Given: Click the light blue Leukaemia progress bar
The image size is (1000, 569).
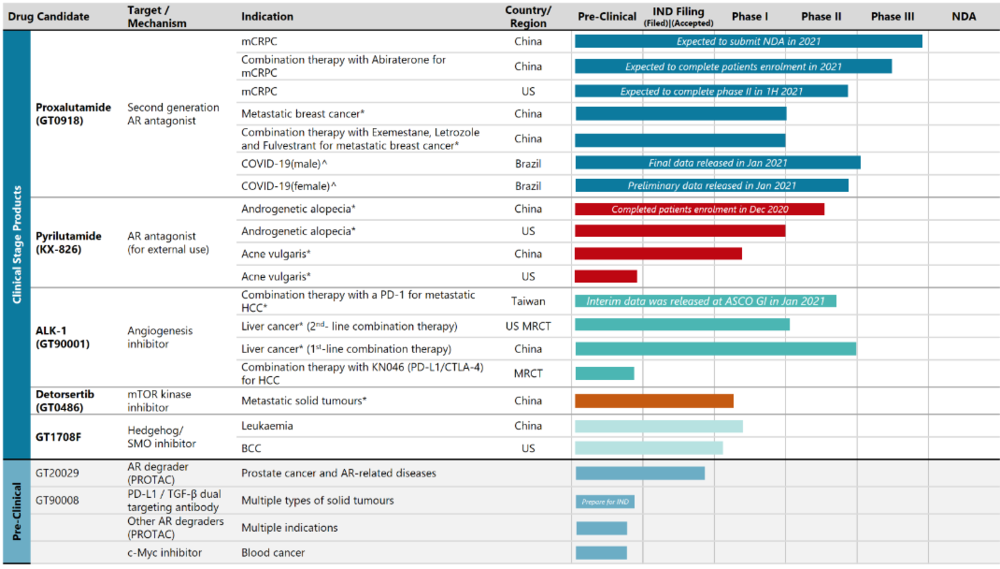Looking at the screenshot, I should pyautogui.click(x=659, y=426).
